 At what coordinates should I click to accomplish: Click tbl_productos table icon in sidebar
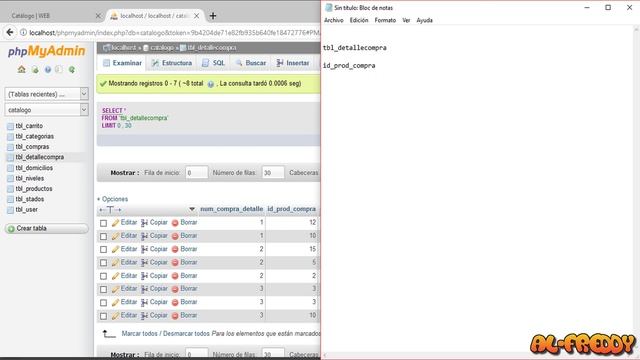10,189
